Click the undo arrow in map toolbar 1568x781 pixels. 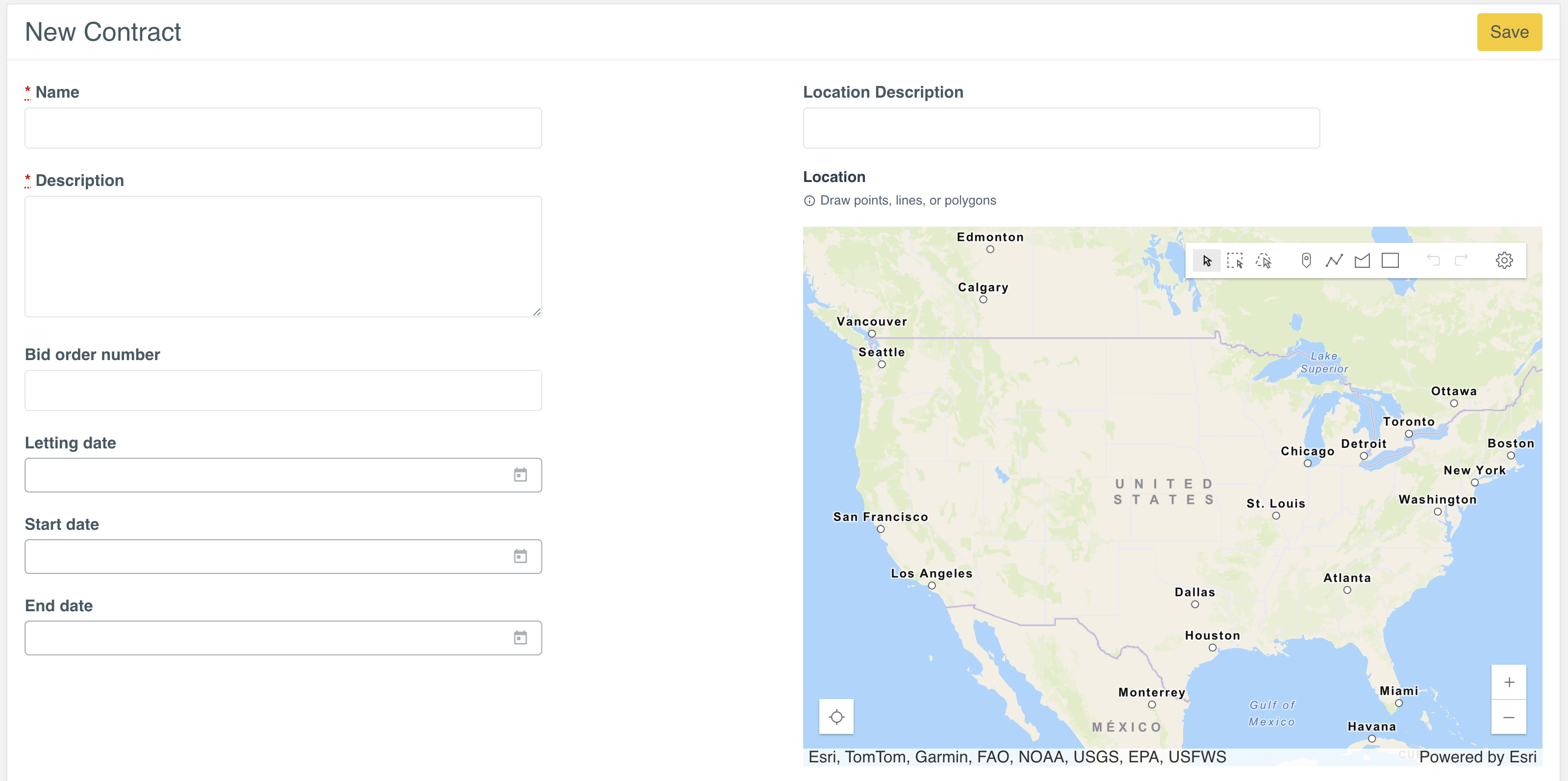click(x=1434, y=260)
